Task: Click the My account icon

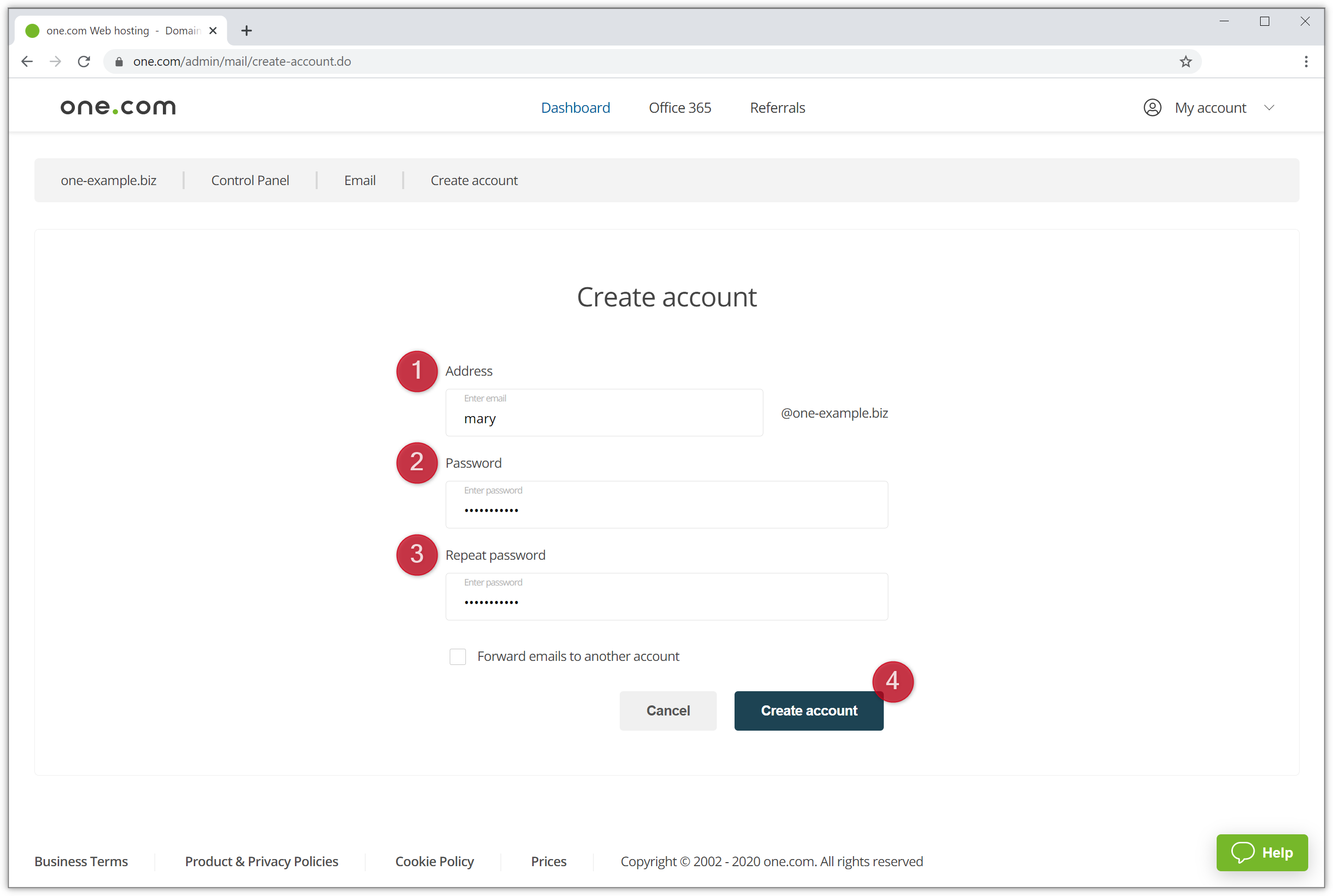Action: pos(1154,107)
